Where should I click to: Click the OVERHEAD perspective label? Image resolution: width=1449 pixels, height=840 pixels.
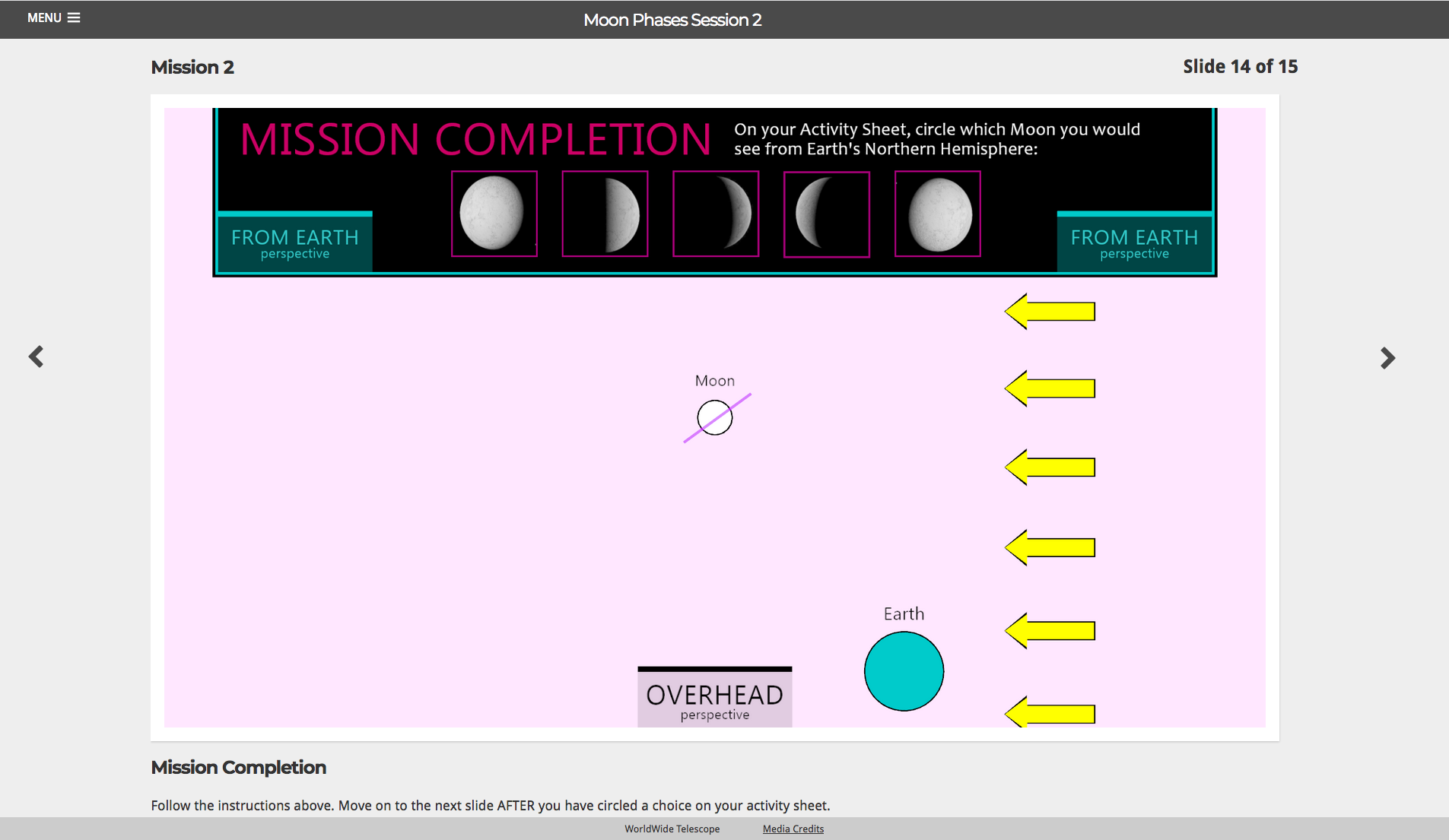point(714,699)
